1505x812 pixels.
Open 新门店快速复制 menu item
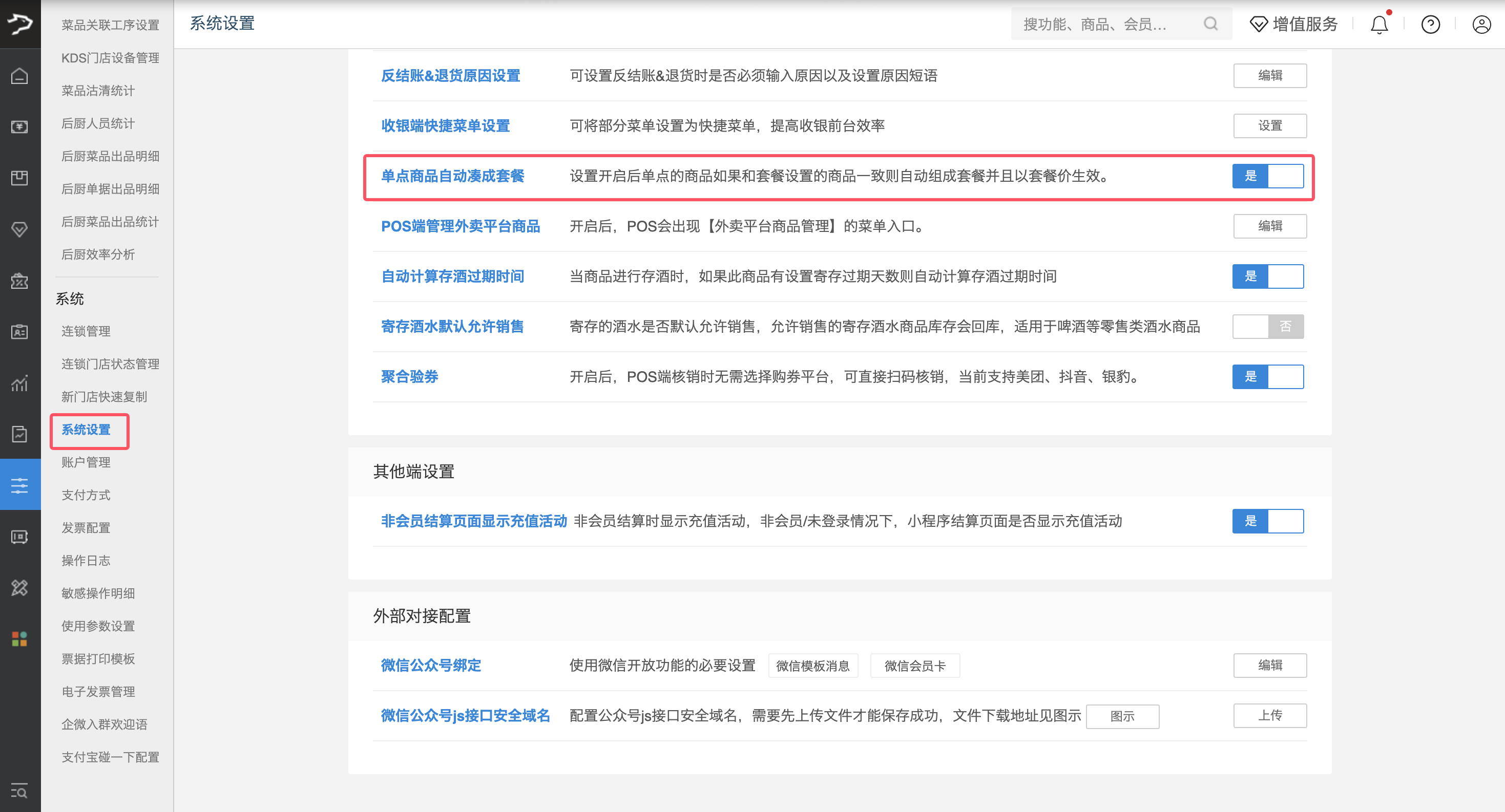104,396
